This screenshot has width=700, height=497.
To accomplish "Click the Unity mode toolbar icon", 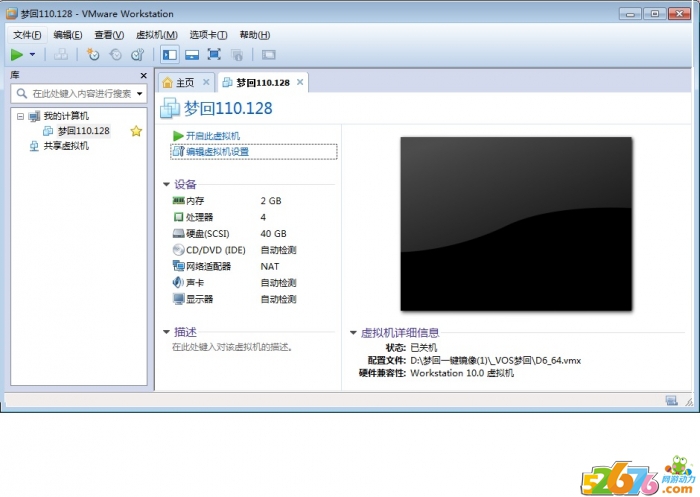I will point(237,55).
